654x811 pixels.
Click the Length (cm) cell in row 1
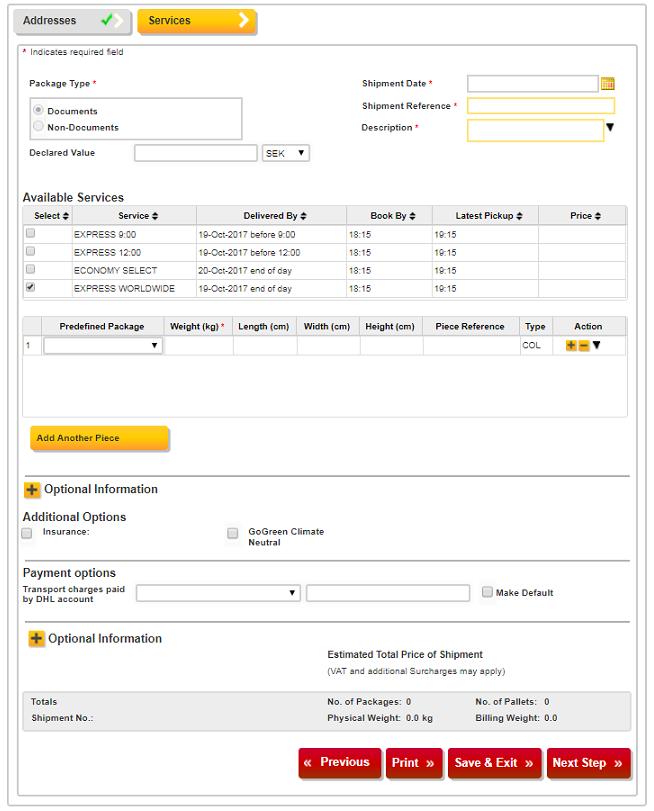pos(265,346)
